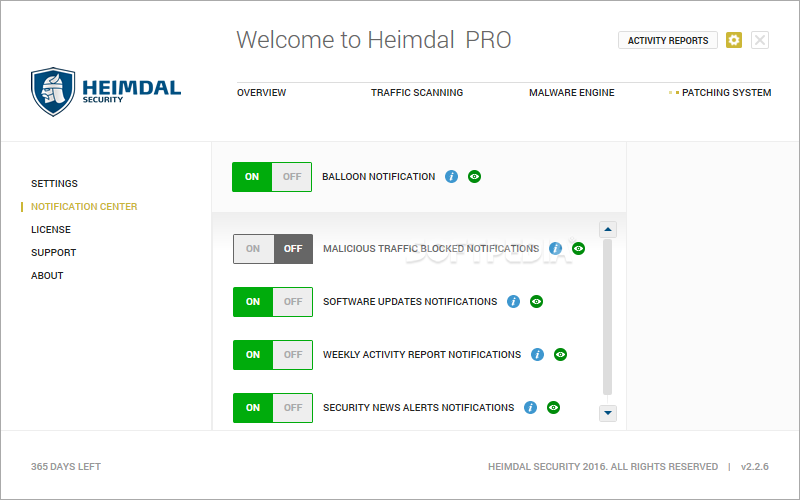The height and width of the screenshot is (500, 800).
Task: Click the Heimdal Security 2016 copyright text
Action: tap(603, 467)
